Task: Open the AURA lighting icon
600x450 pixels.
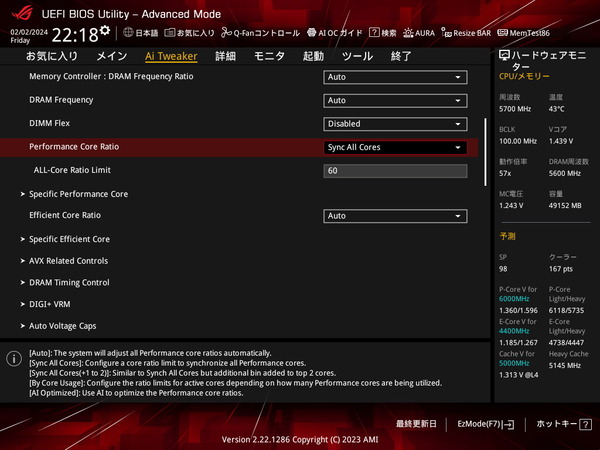Action: (408, 33)
